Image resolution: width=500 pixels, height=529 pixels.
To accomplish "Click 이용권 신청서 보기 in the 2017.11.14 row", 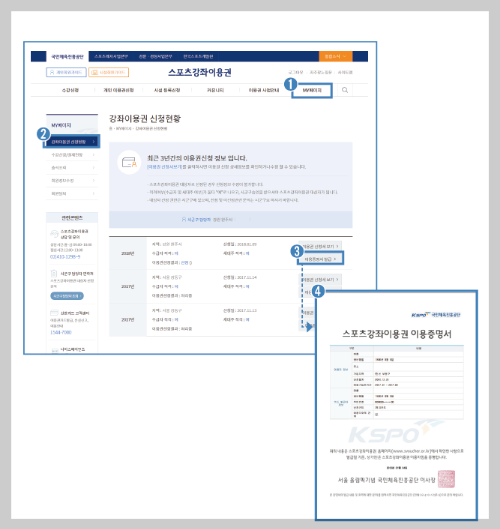I will pos(320,279).
